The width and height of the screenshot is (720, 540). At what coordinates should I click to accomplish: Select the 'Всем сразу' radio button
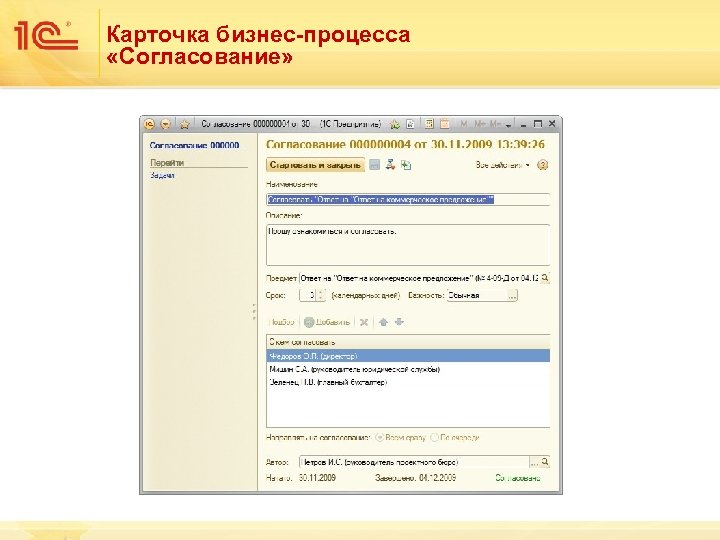pos(379,438)
